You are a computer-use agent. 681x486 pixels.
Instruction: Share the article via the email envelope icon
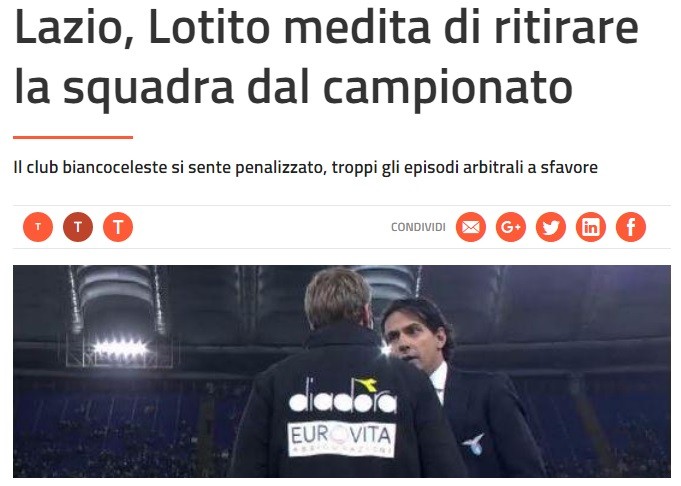471,227
